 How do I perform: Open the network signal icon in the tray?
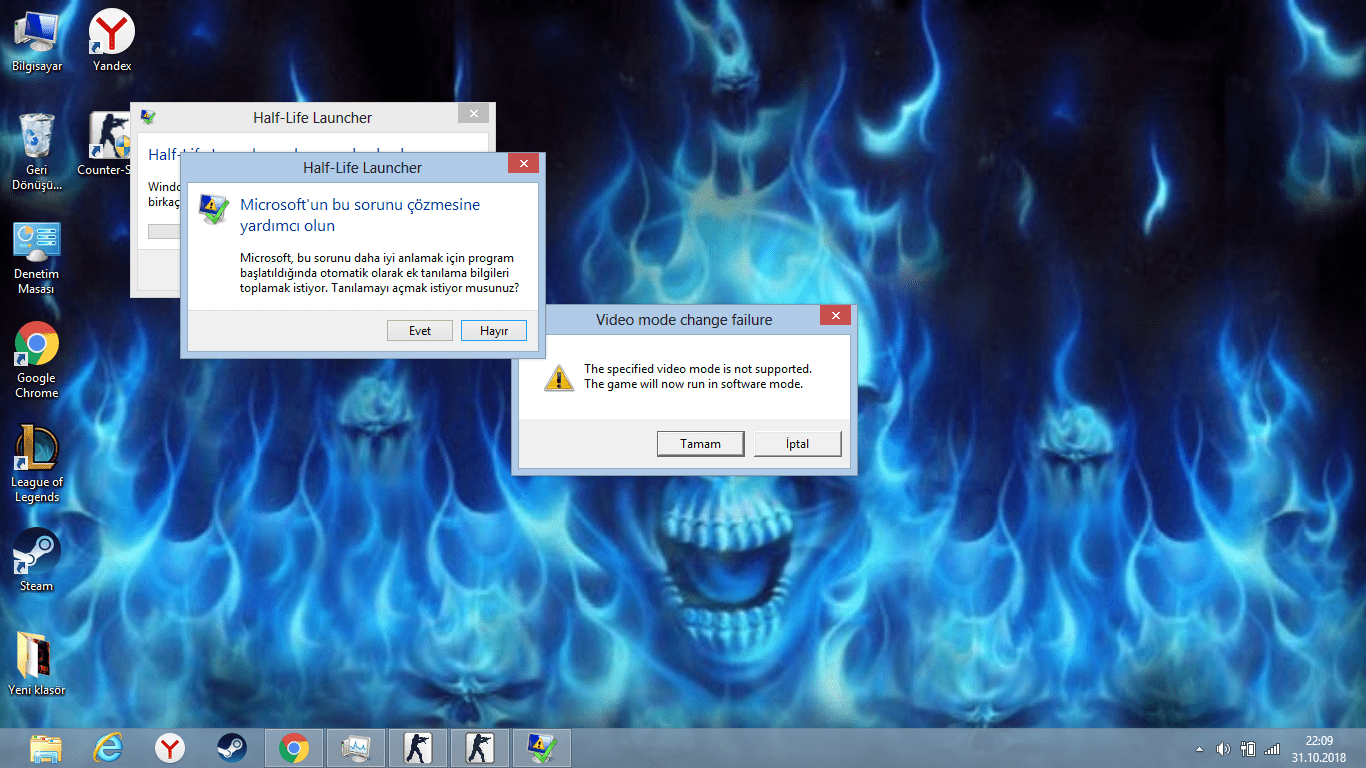click(x=1272, y=749)
